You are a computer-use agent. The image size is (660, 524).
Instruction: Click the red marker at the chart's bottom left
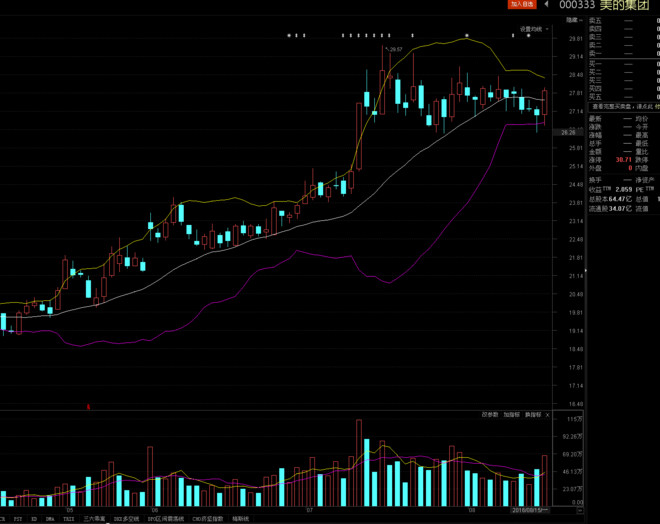point(88,407)
